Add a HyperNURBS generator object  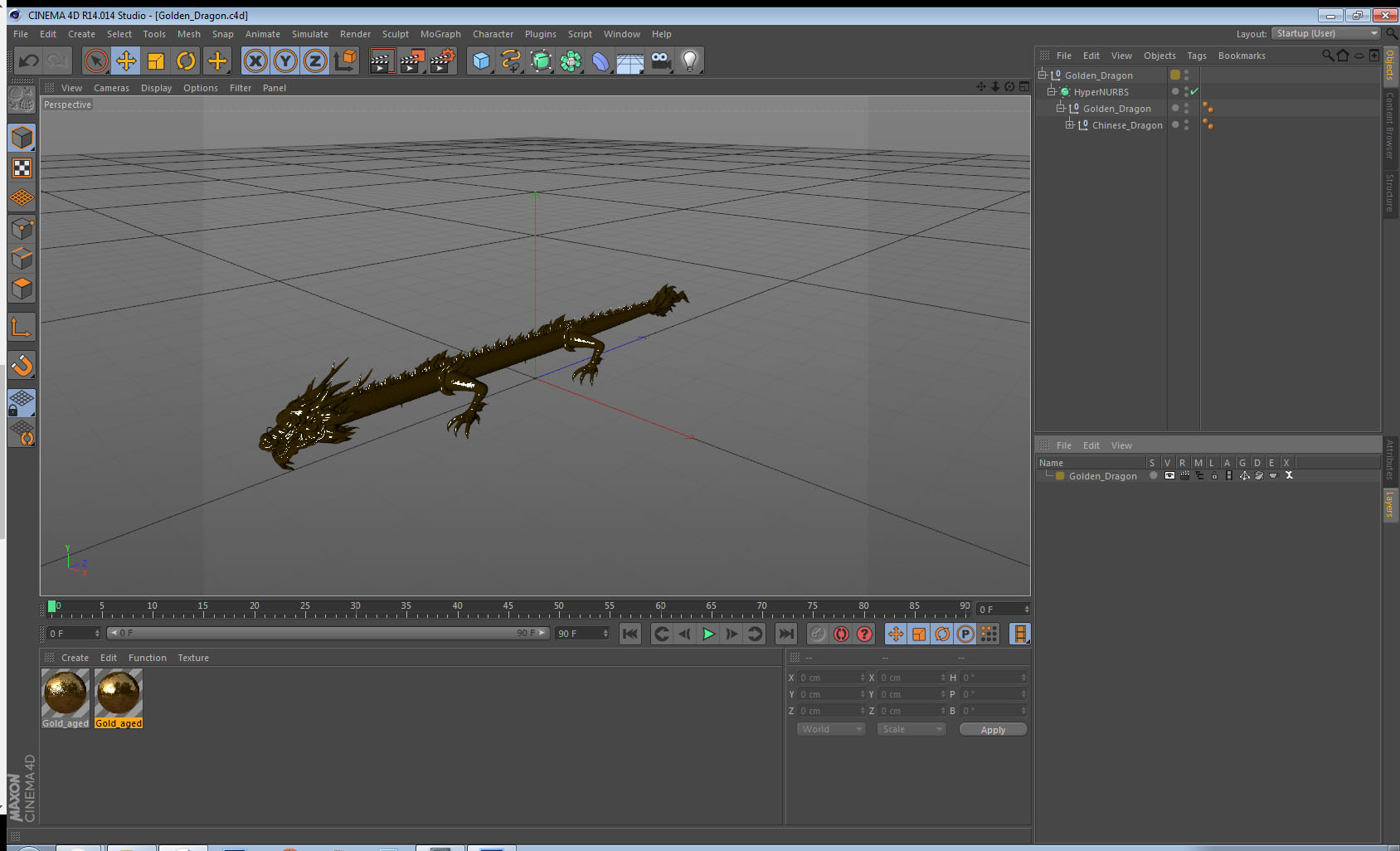(541, 61)
